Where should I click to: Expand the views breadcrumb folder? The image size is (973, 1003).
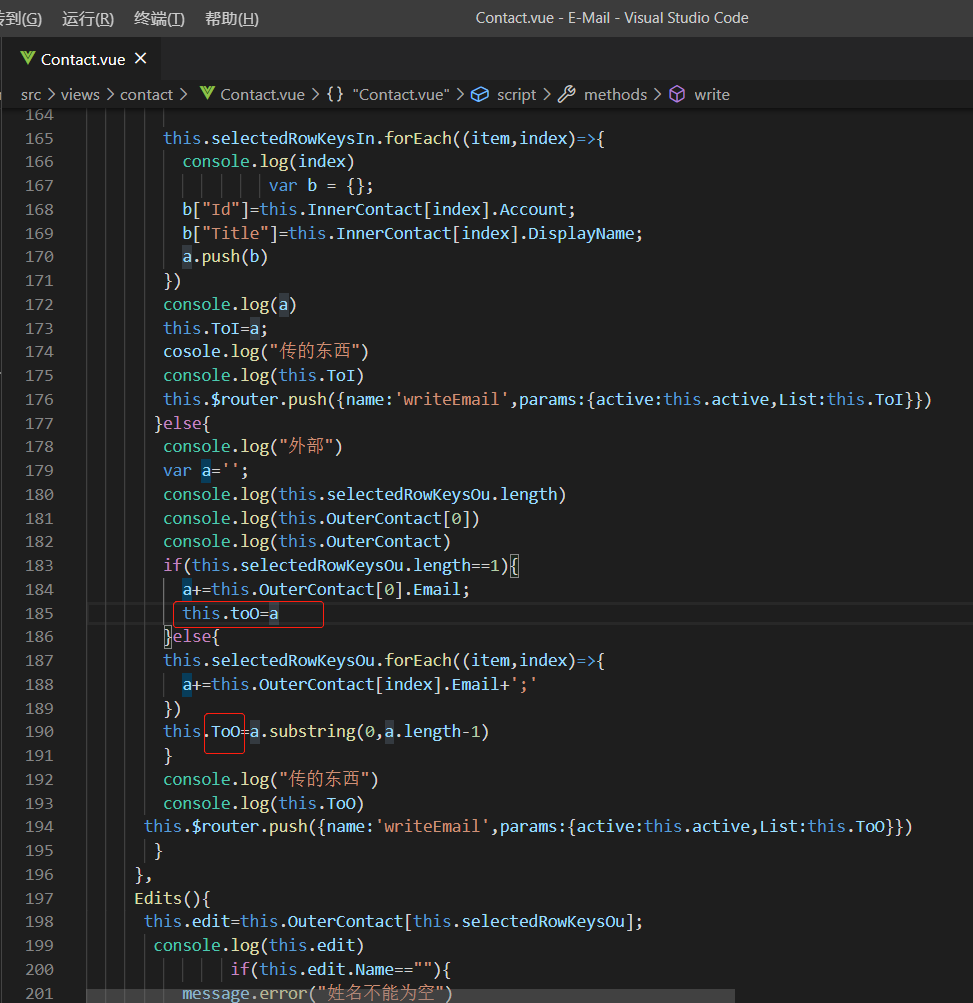[x=80, y=94]
